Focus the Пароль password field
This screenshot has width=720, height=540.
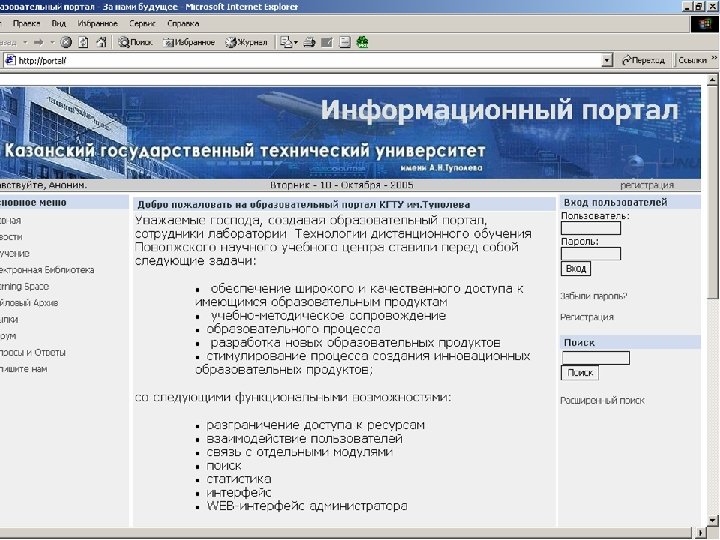point(591,253)
